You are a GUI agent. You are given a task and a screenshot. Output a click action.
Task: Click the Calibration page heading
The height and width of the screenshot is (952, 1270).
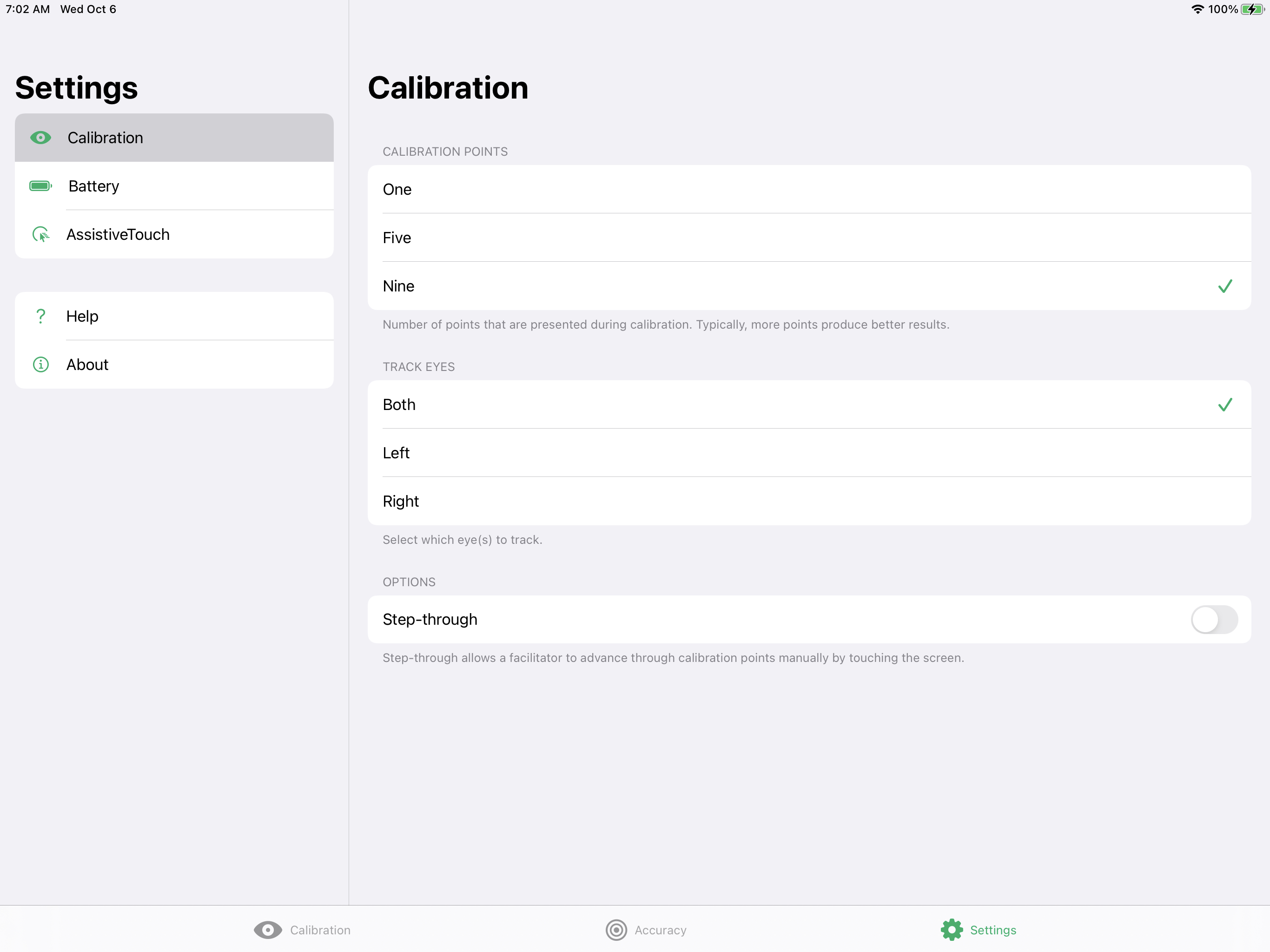pos(448,88)
